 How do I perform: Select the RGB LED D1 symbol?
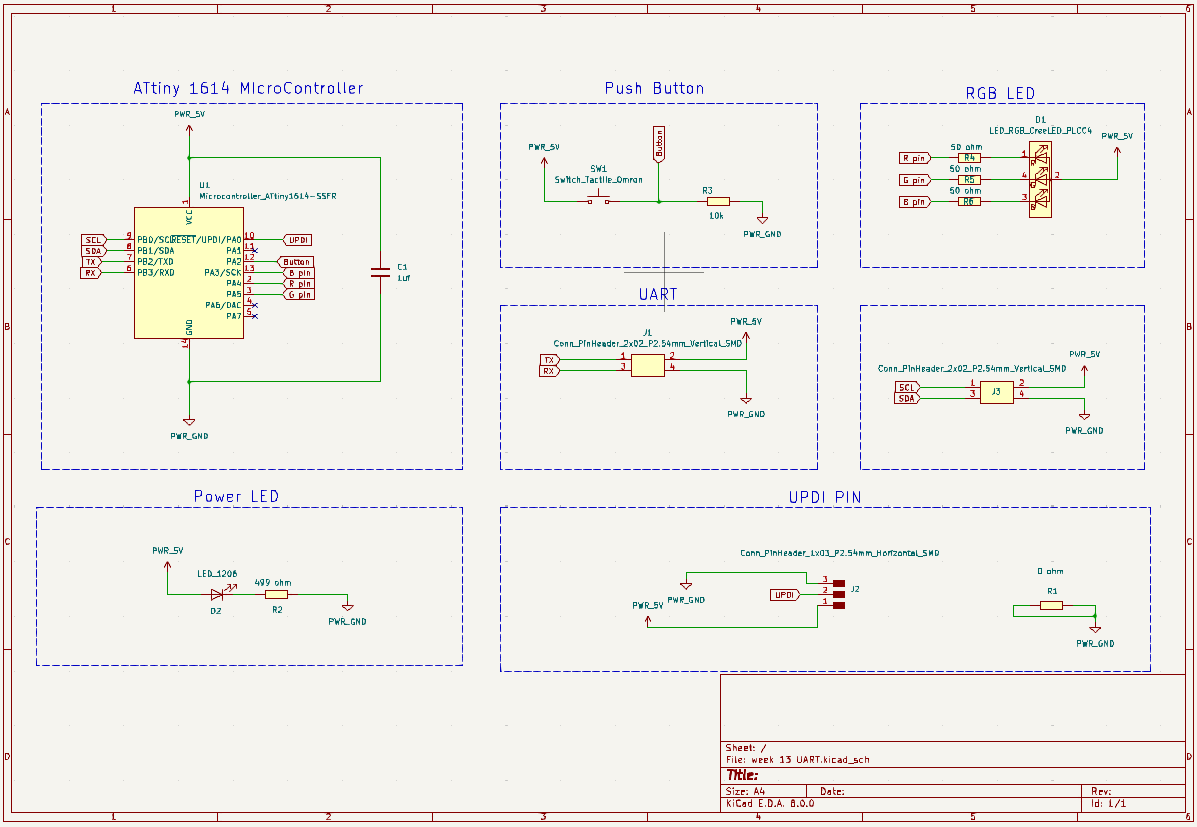[1041, 180]
